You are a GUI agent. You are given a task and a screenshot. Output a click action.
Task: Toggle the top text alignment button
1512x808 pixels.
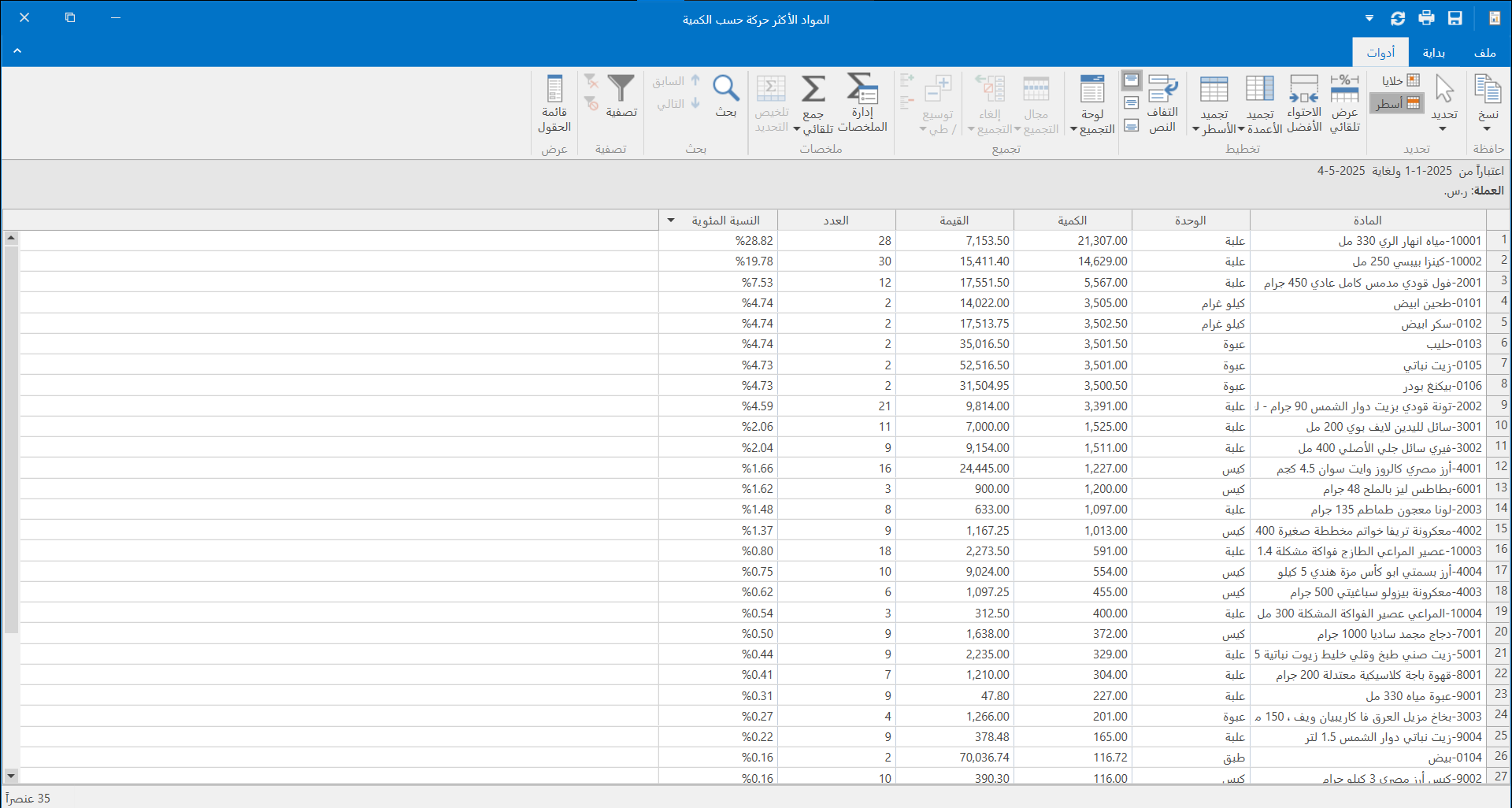(x=1132, y=80)
